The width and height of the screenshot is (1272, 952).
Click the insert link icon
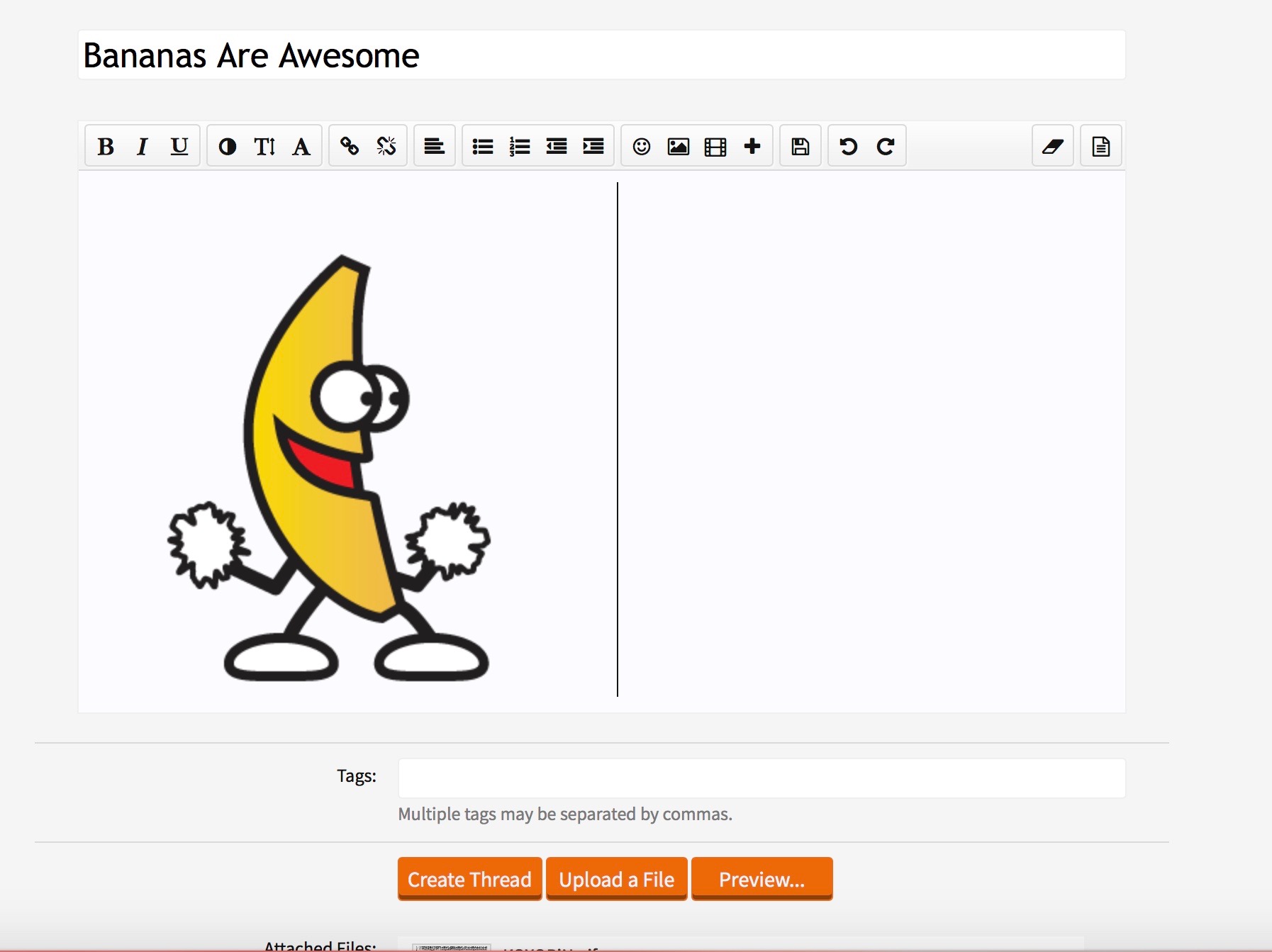350,146
